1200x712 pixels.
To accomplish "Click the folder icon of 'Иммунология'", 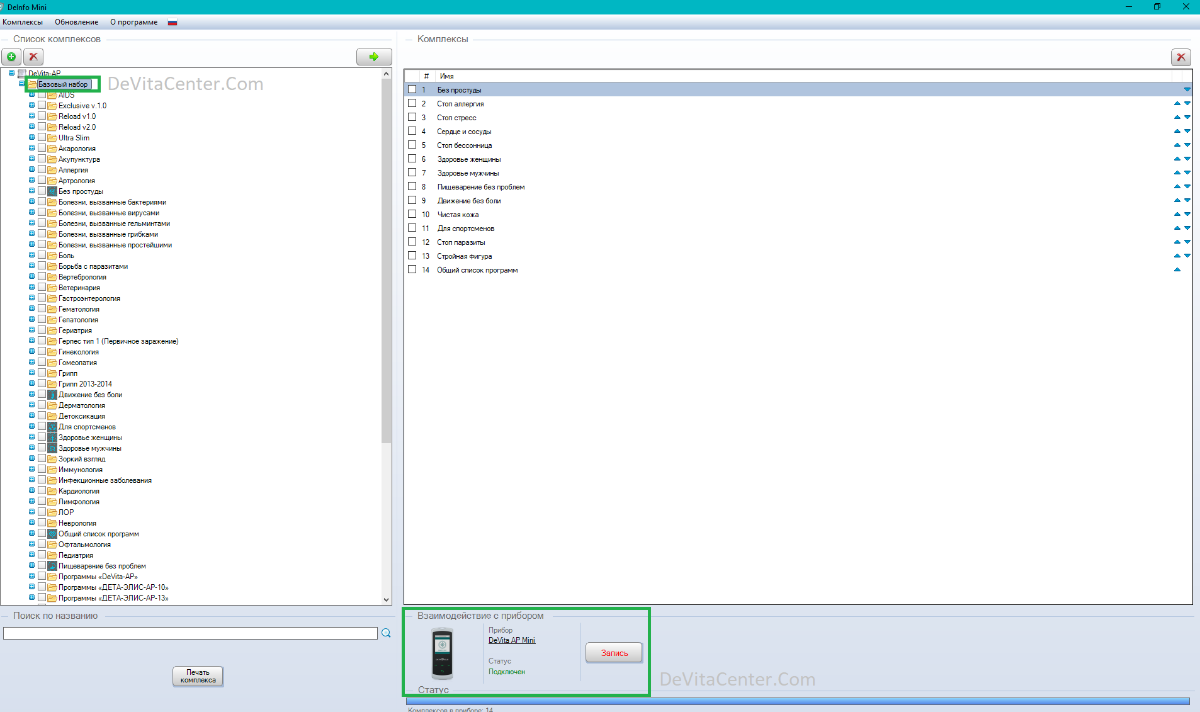I will click(52, 470).
